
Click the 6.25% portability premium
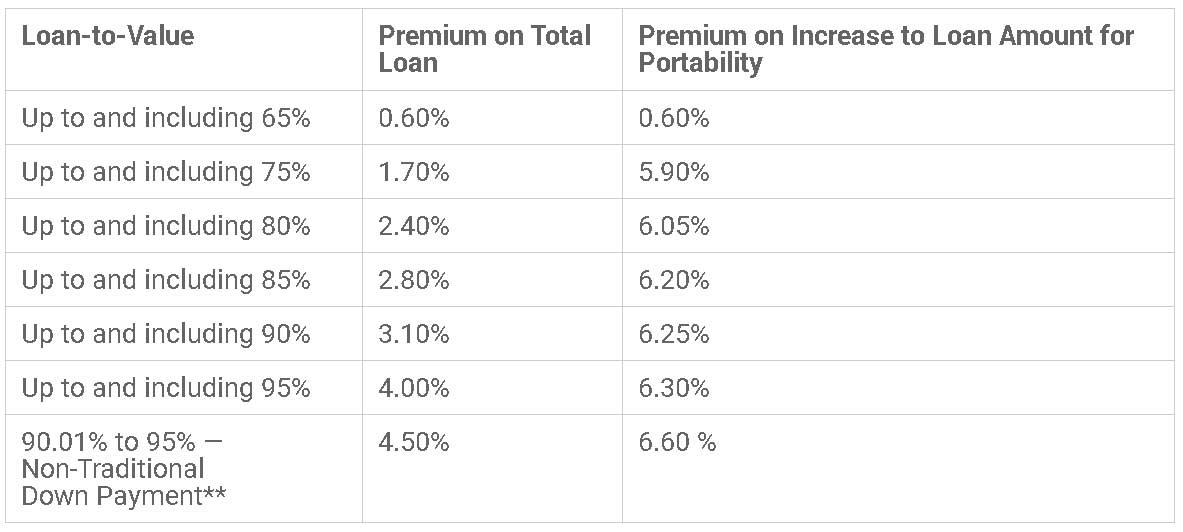pos(674,334)
